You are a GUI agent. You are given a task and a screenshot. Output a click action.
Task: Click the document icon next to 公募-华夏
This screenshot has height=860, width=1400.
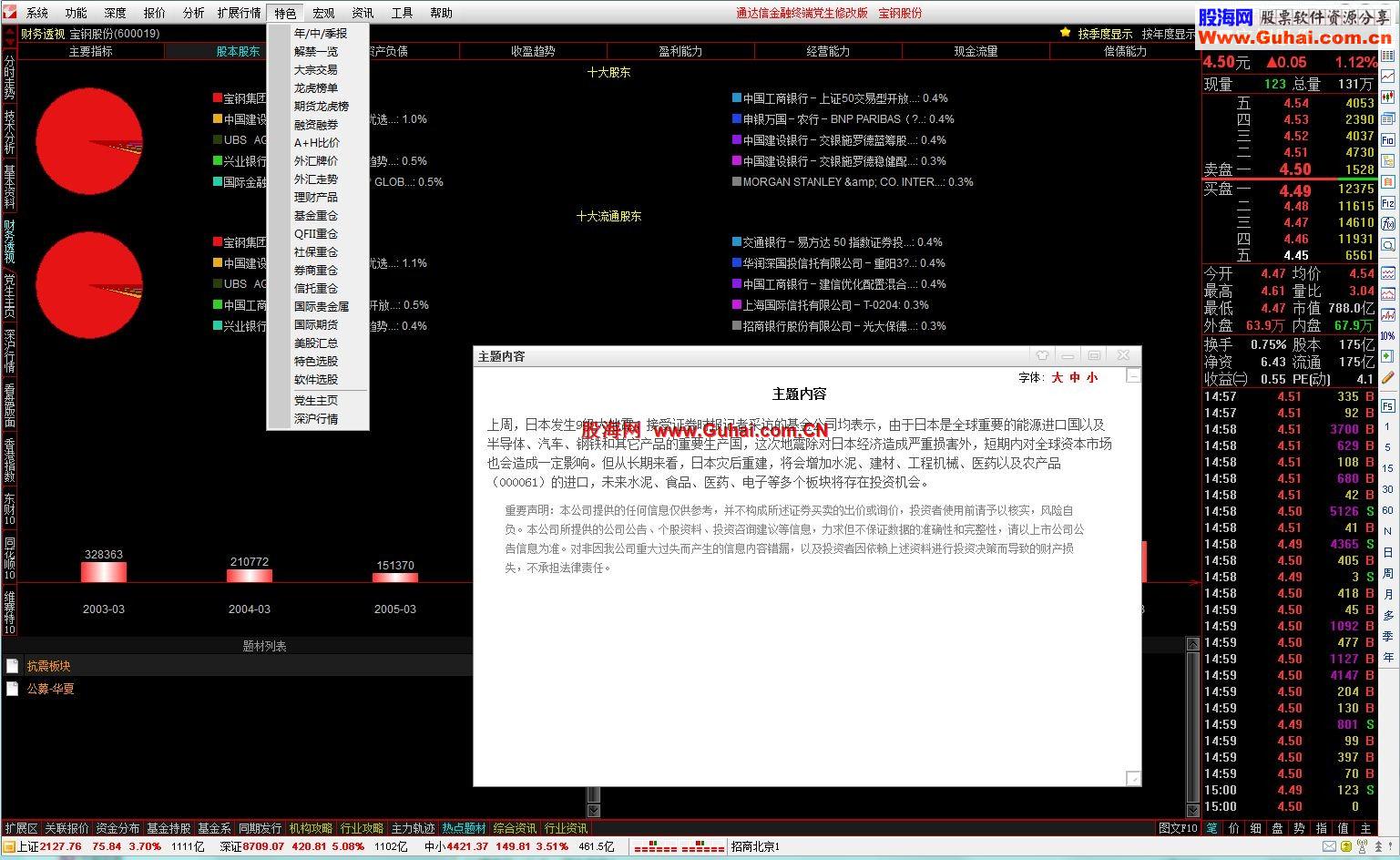tap(12, 689)
